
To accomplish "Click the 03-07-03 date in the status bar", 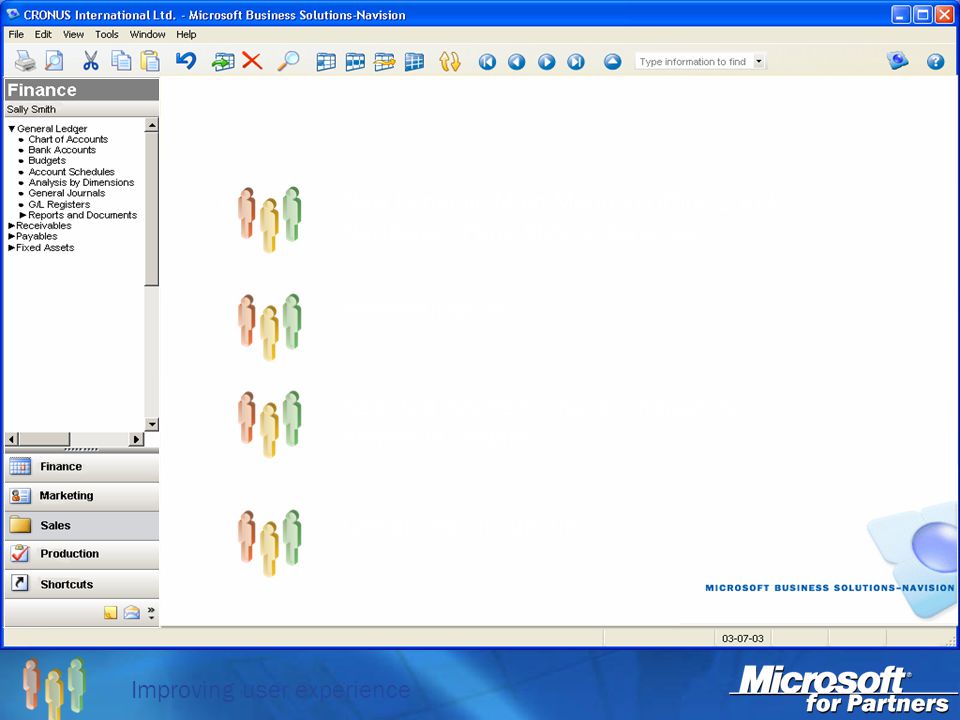I will click(x=742, y=639).
